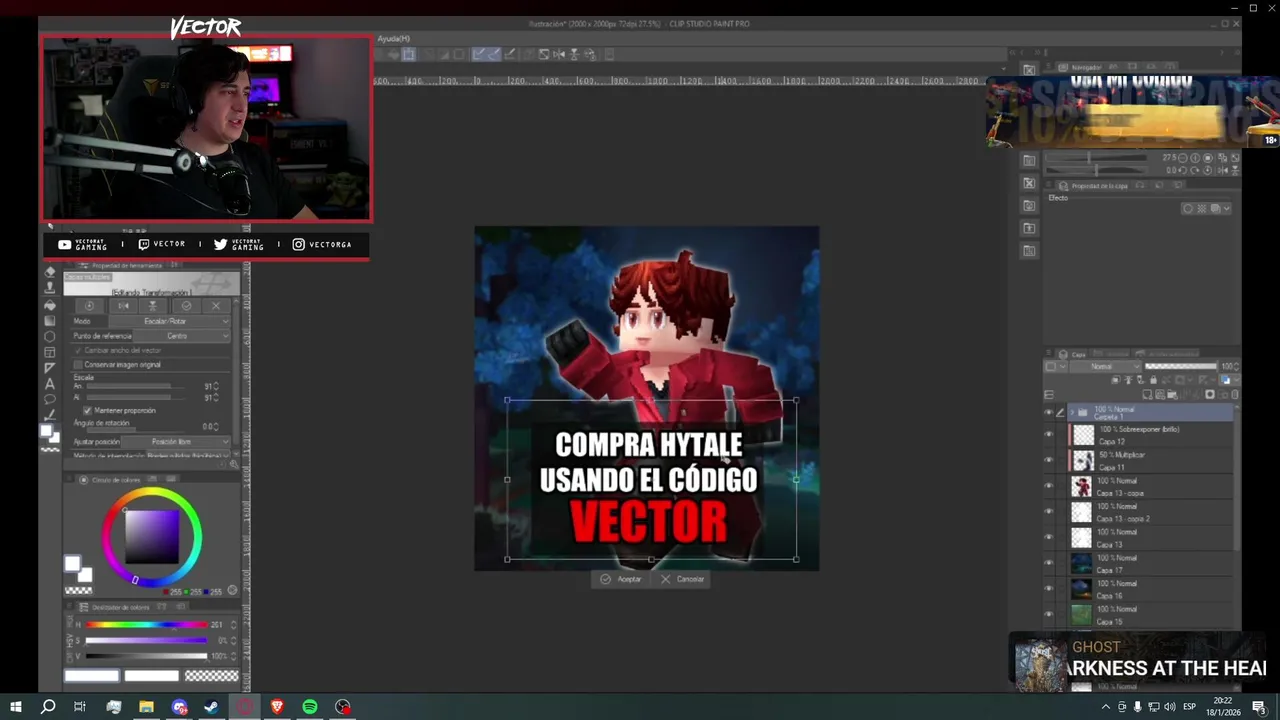This screenshot has height=720, width=1280.
Task: Open the Brave browser taskbar icon
Action: pos(277,707)
